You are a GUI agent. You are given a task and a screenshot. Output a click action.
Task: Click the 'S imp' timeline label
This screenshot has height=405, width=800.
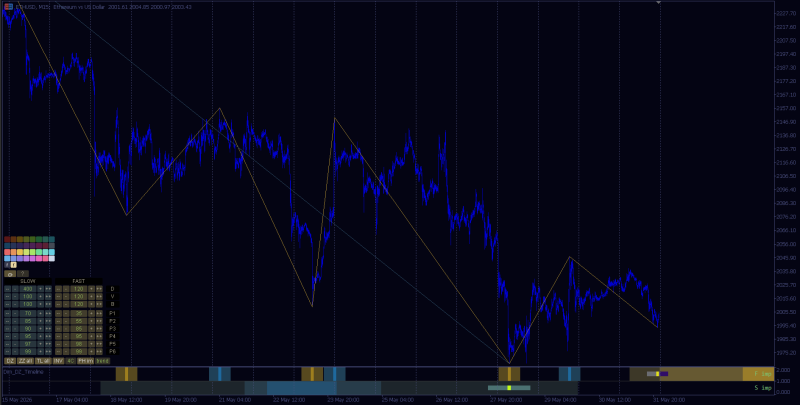click(763, 388)
